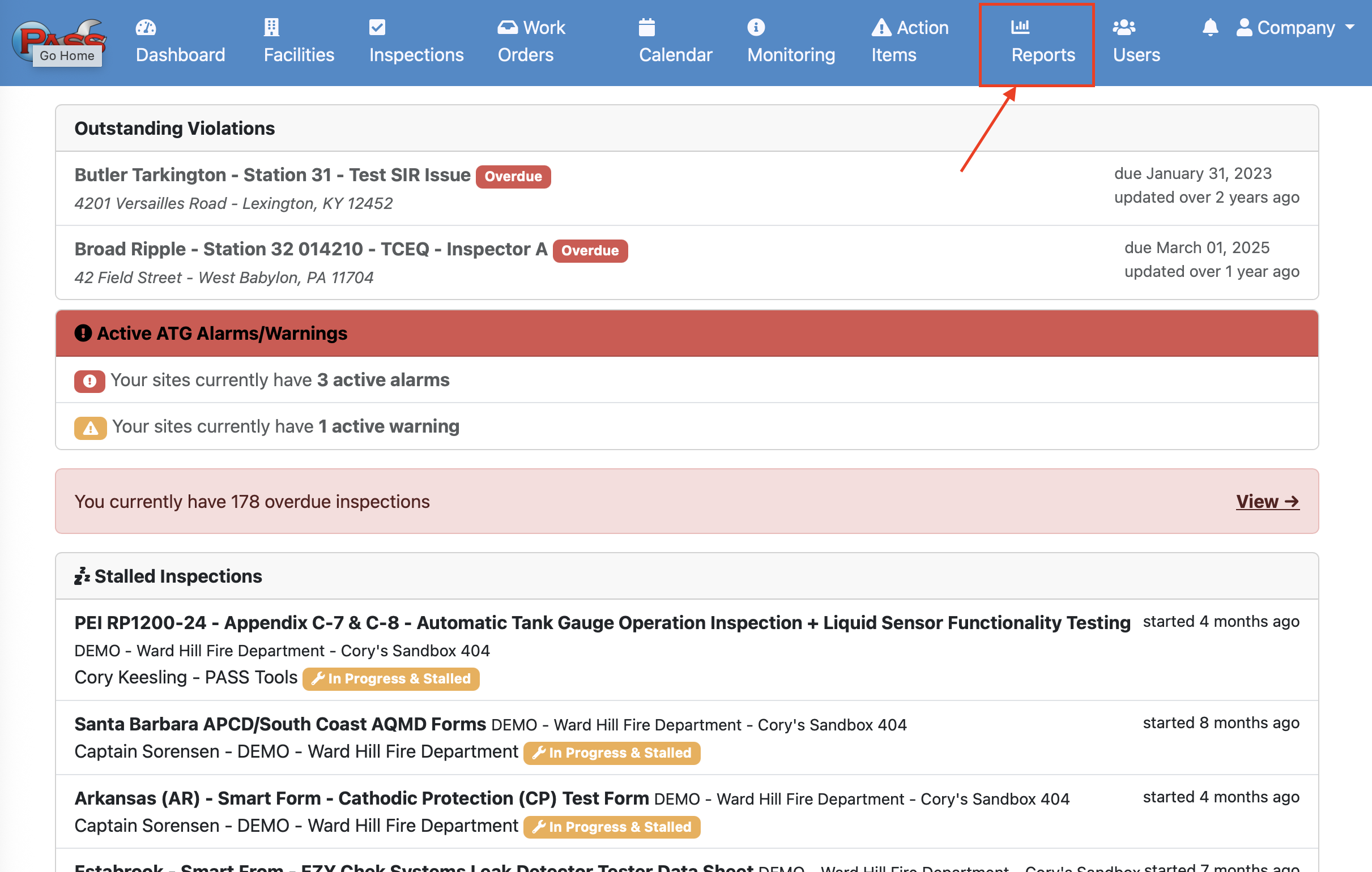
Task: Click the Dashboard gauge icon
Action: coord(146,27)
